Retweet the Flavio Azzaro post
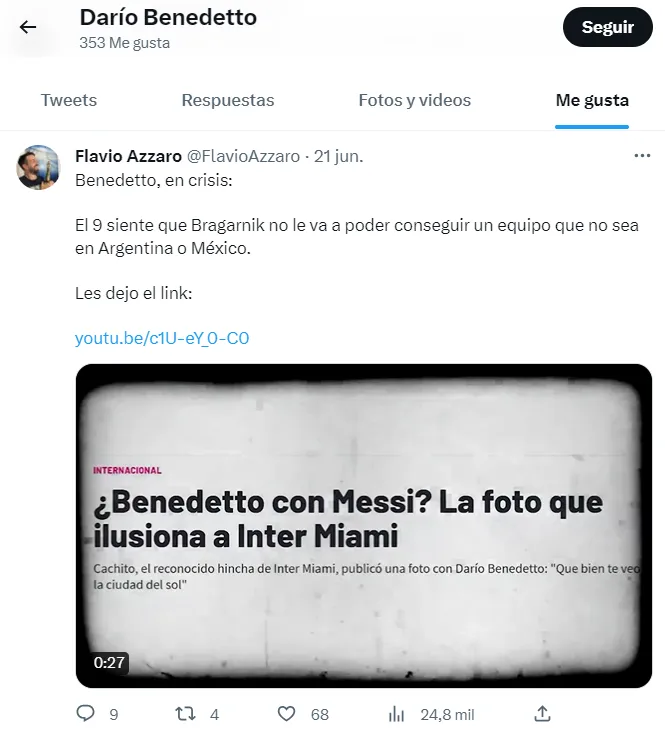The image size is (665, 729). 185,714
